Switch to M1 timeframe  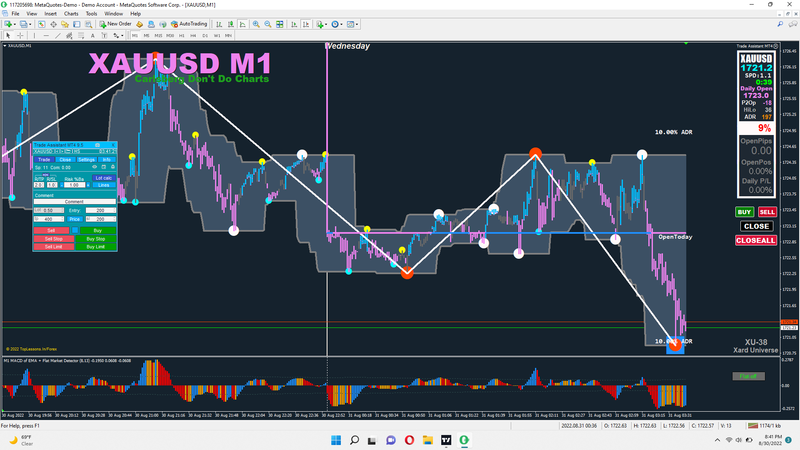point(135,36)
